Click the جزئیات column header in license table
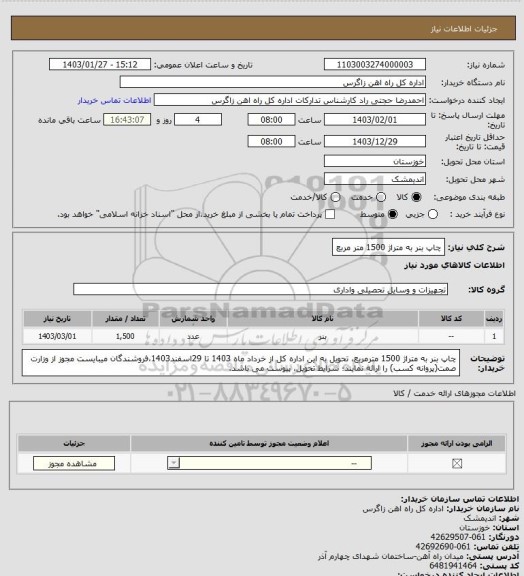The width and height of the screenshot is (524, 576). pyautogui.click(x=74, y=443)
